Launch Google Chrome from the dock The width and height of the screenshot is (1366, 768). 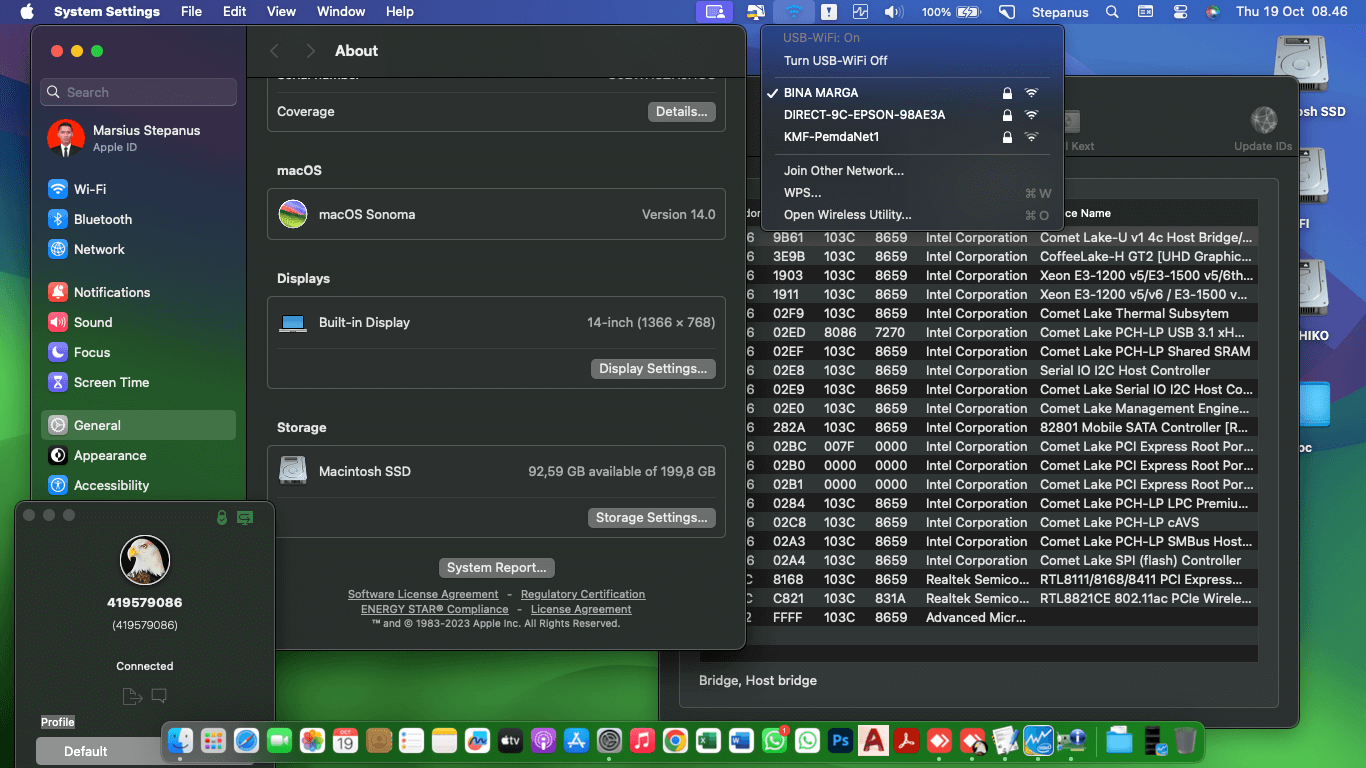click(675, 741)
